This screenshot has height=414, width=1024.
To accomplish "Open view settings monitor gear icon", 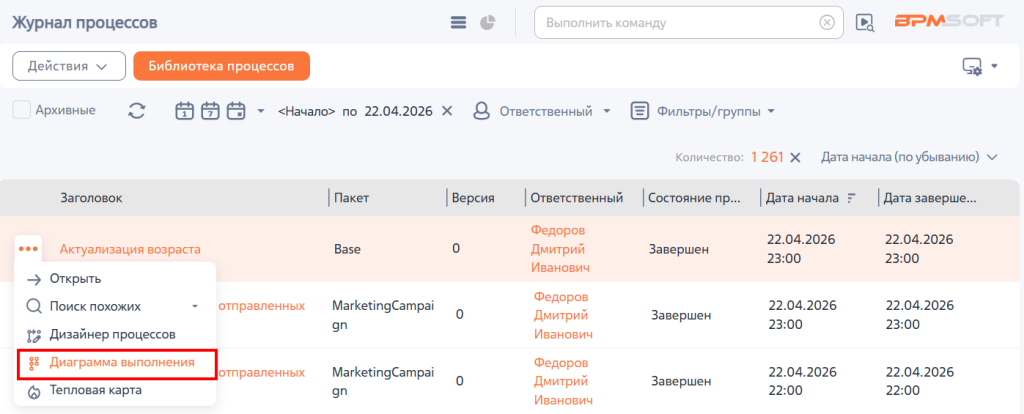I will (972, 67).
